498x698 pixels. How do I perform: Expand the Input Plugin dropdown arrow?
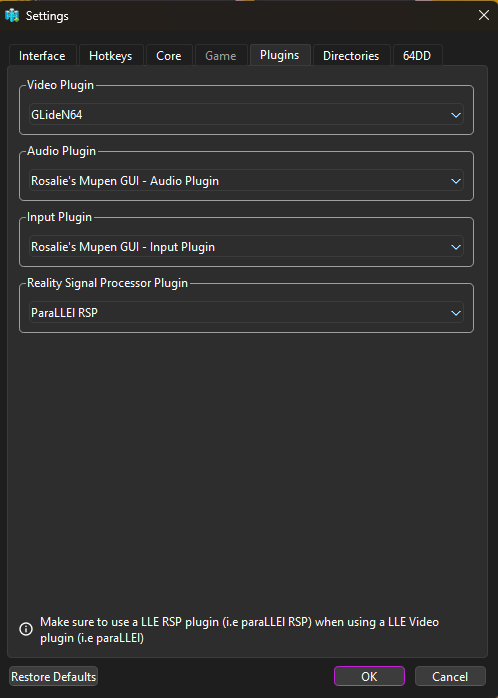click(x=456, y=247)
